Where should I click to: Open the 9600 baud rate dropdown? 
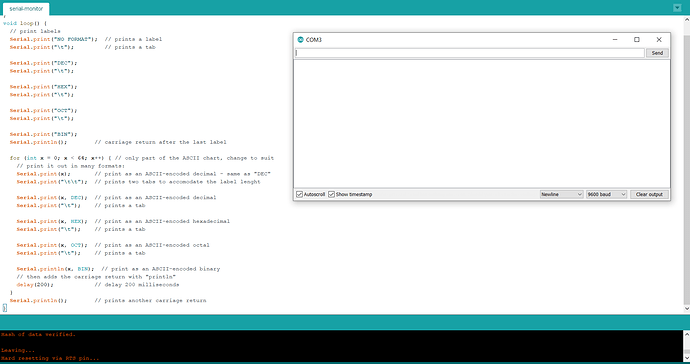coord(606,194)
